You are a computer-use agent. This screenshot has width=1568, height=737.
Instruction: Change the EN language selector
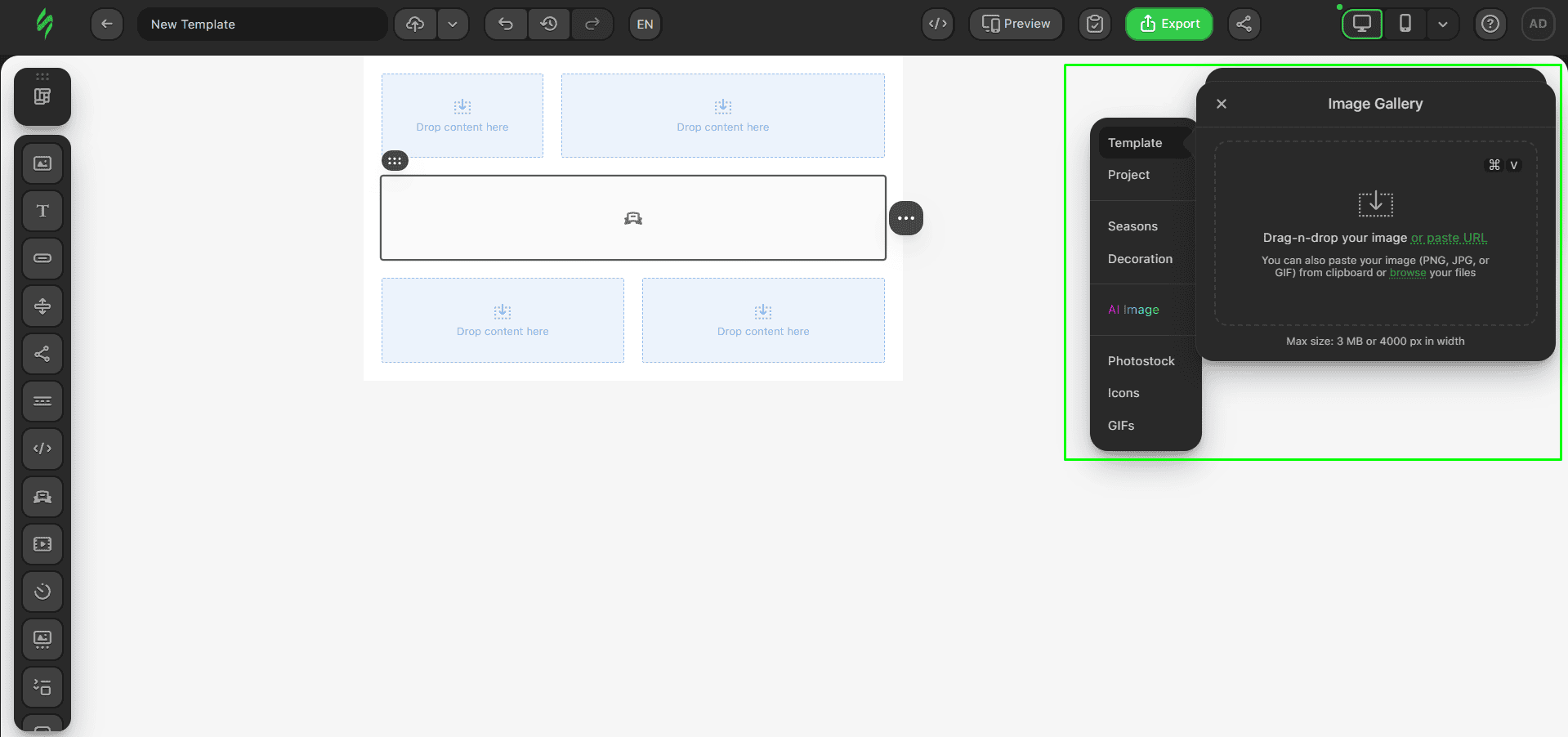point(645,24)
